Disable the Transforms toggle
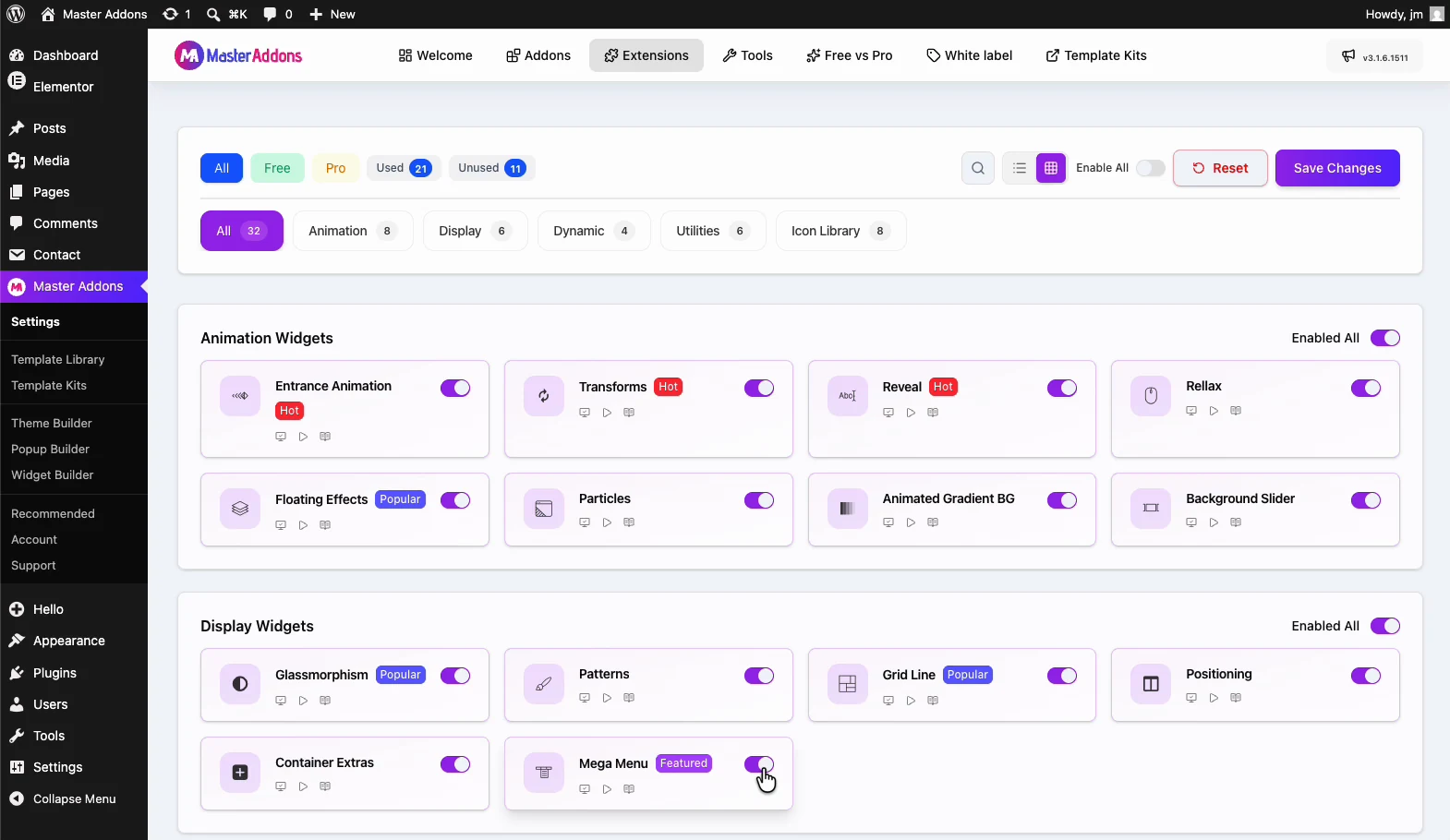The width and height of the screenshot is (1450, 840). coord(759,388)
